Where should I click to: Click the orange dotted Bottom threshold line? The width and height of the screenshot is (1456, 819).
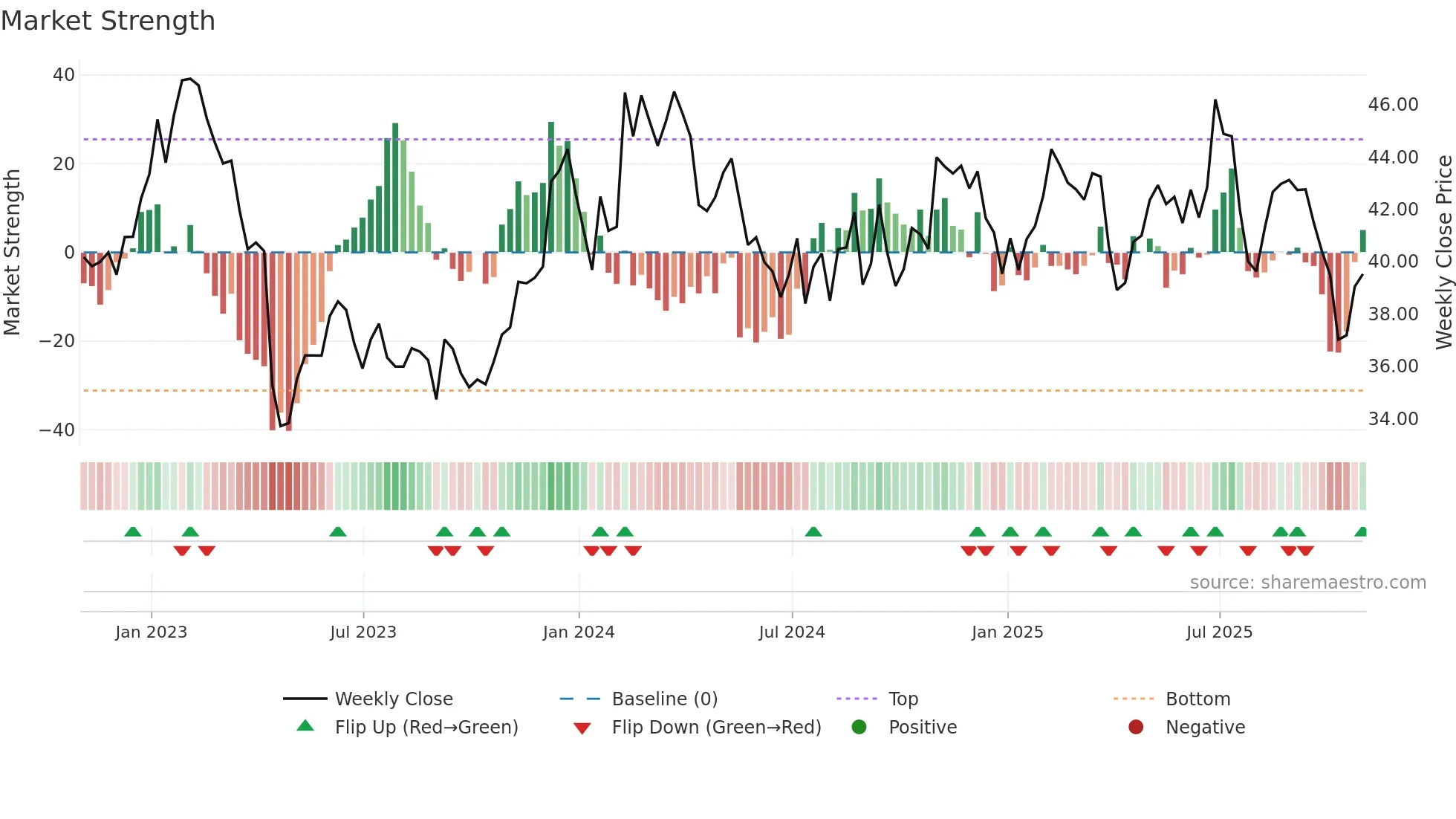[x=724, y=390]
